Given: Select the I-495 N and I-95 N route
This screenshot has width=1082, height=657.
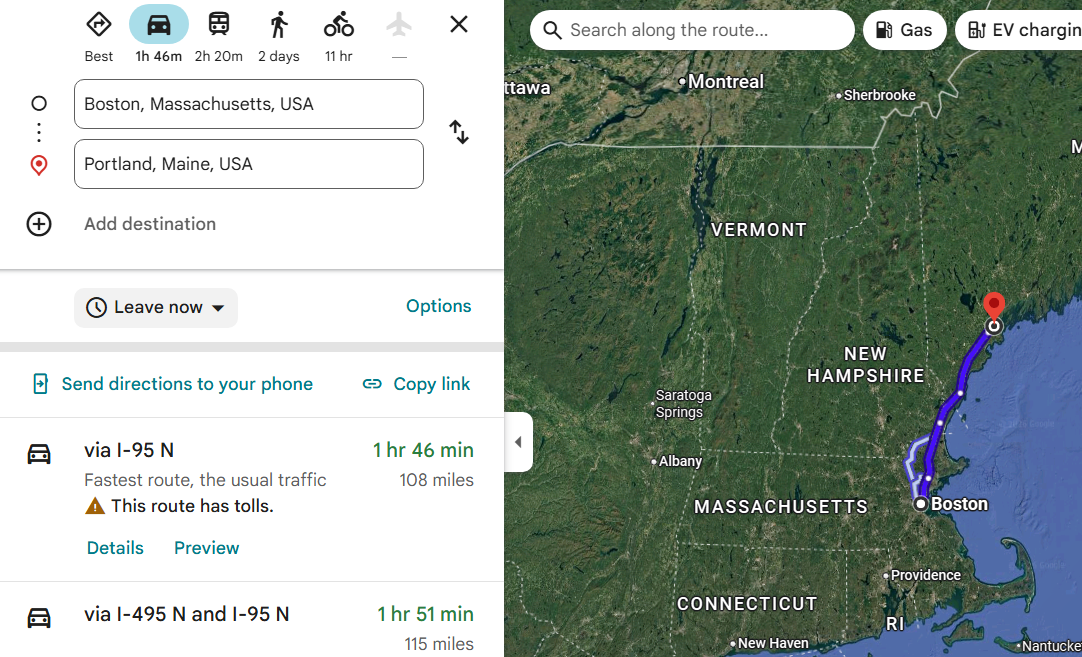Looking at the screenshot, I should pos(252,620).
